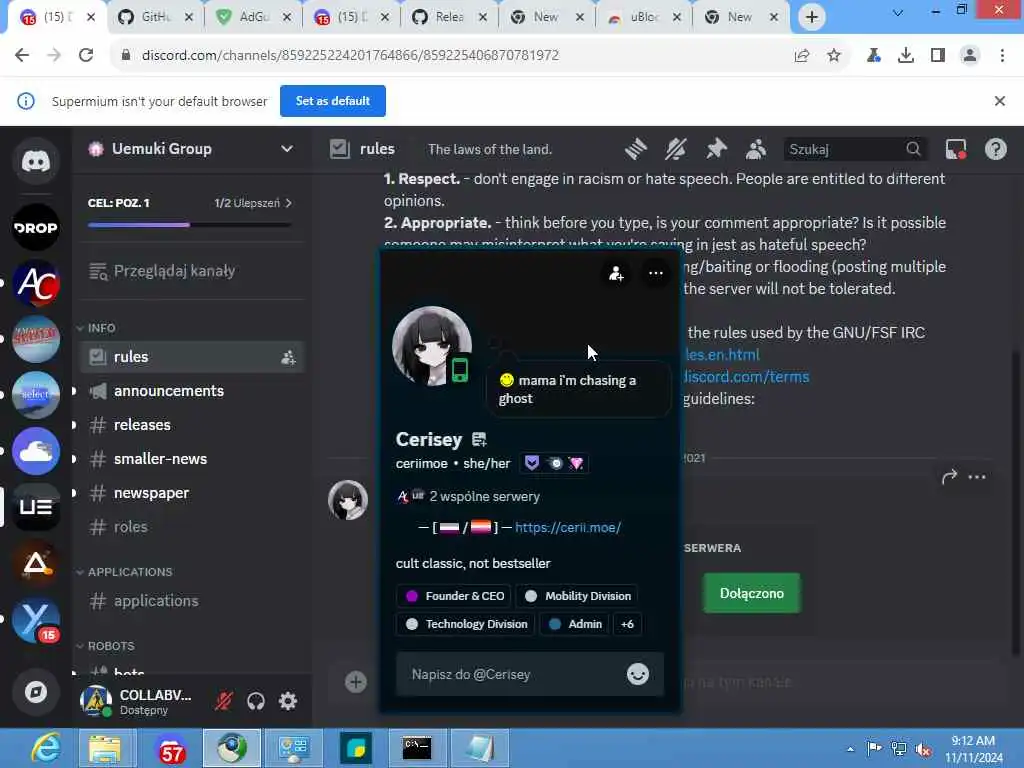Select the smaller-news channel
The height and width of the screenshot is (768, 1024).
coord(193,459)
